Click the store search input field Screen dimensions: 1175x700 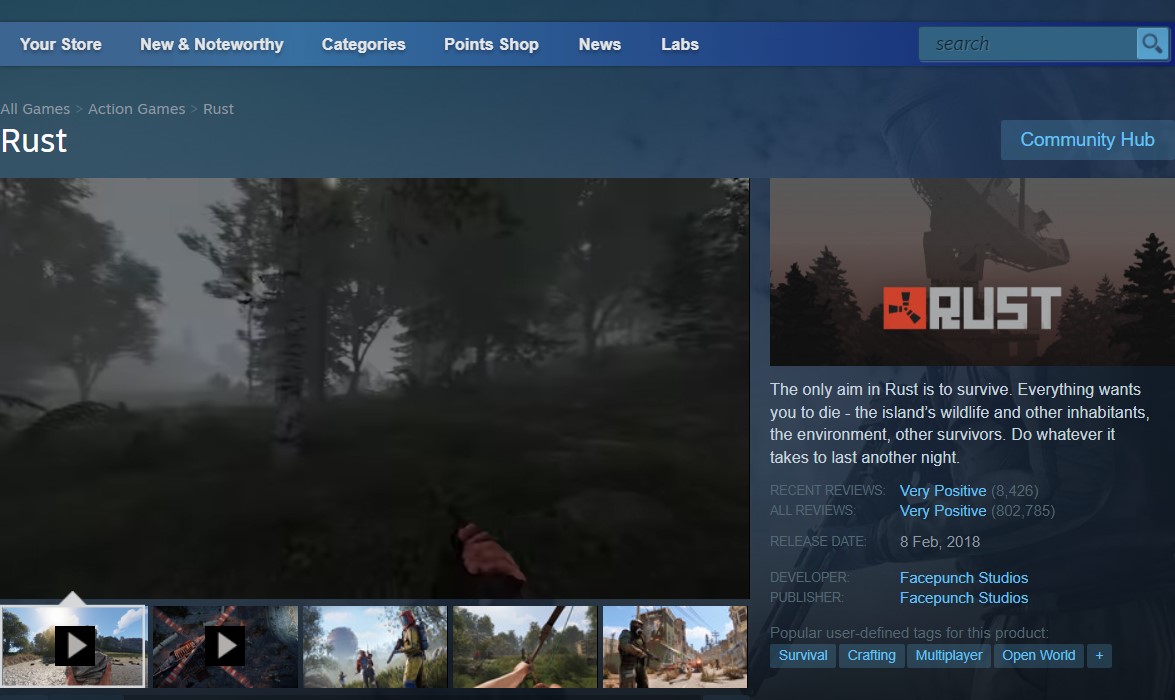click(1027, 43)
